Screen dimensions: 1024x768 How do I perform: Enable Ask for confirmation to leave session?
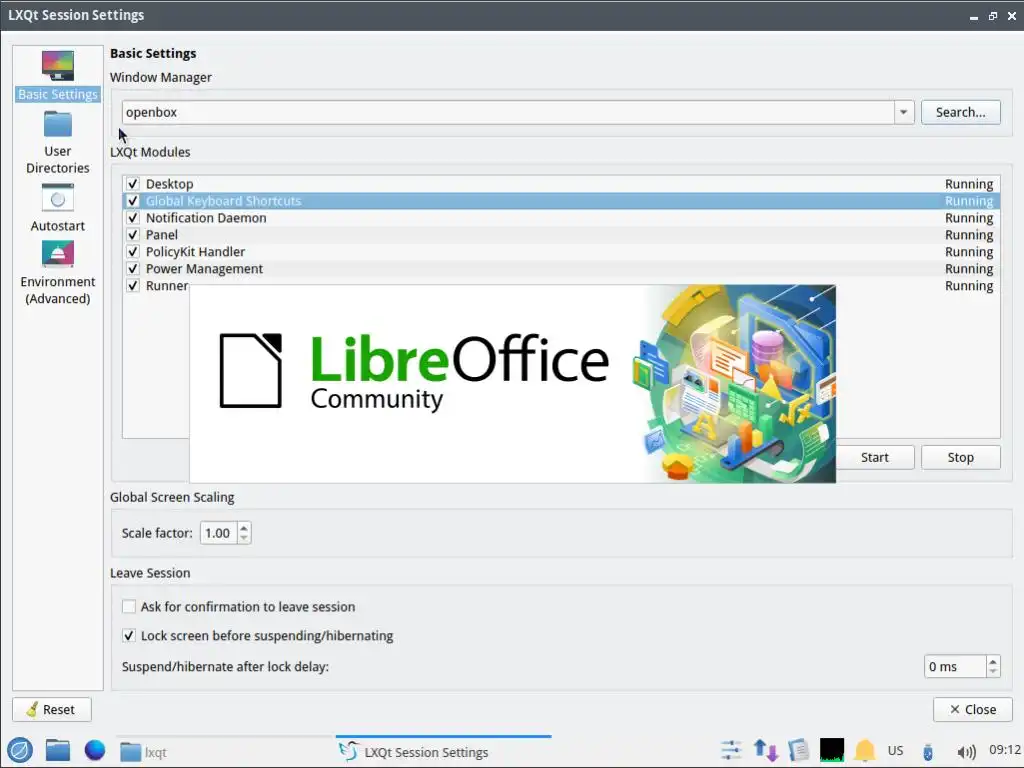coord(129,607)
